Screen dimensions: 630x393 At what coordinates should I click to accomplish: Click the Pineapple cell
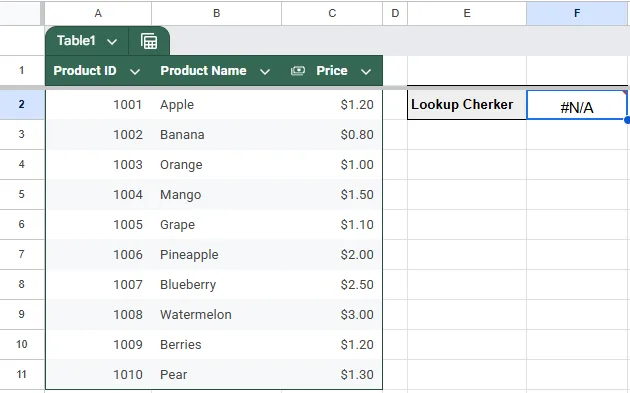point(217,255)
